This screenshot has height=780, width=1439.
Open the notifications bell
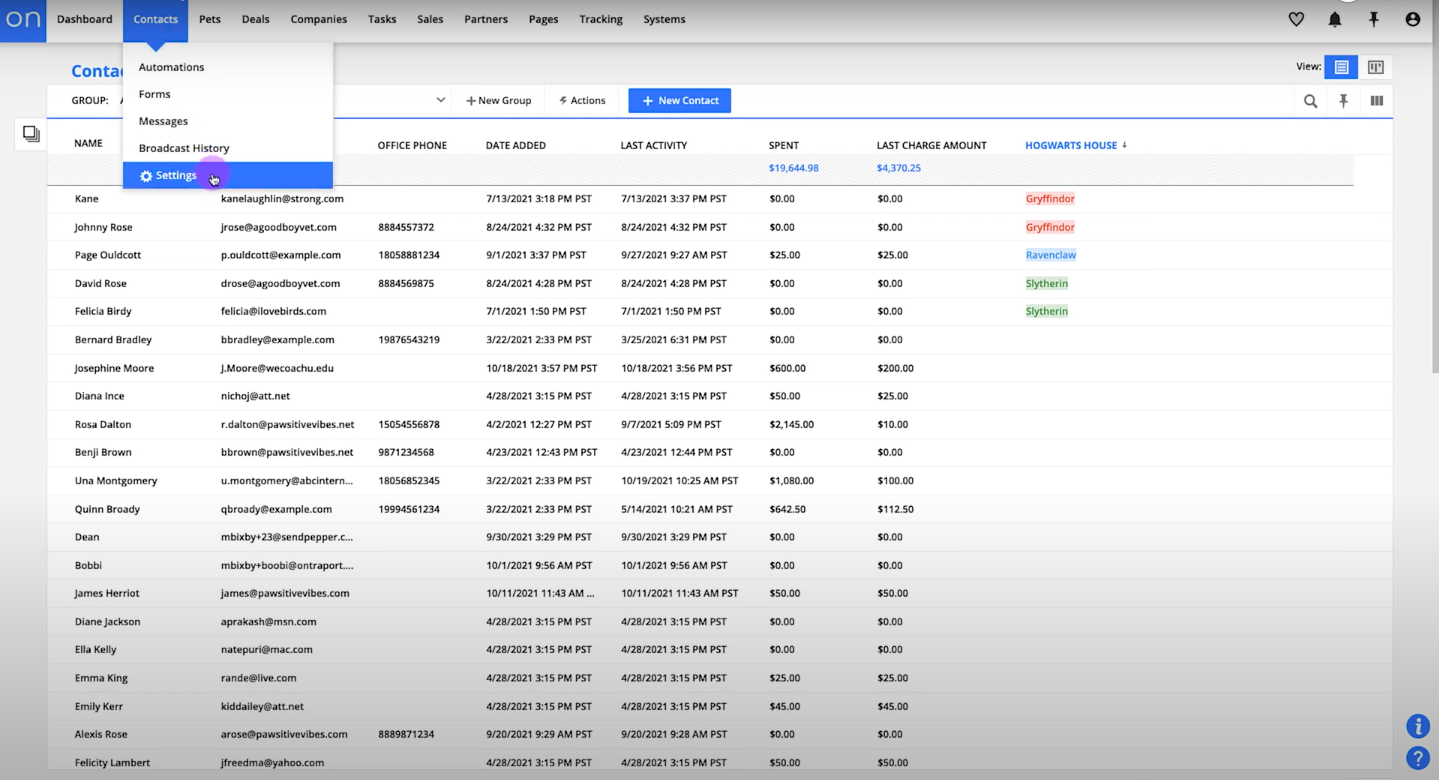[1335, 19]
